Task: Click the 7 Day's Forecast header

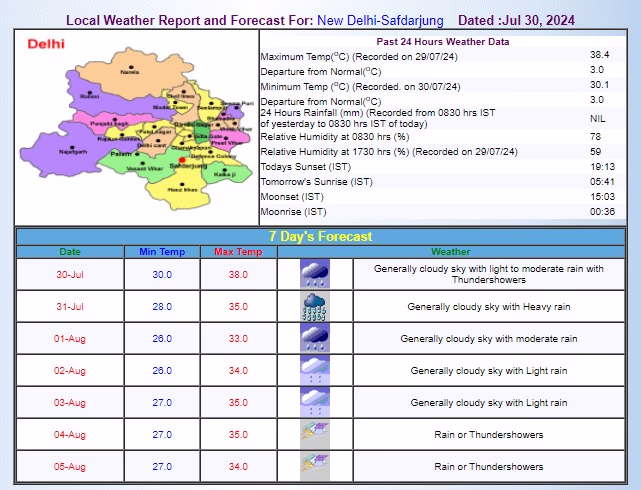Action: point(320,237)
